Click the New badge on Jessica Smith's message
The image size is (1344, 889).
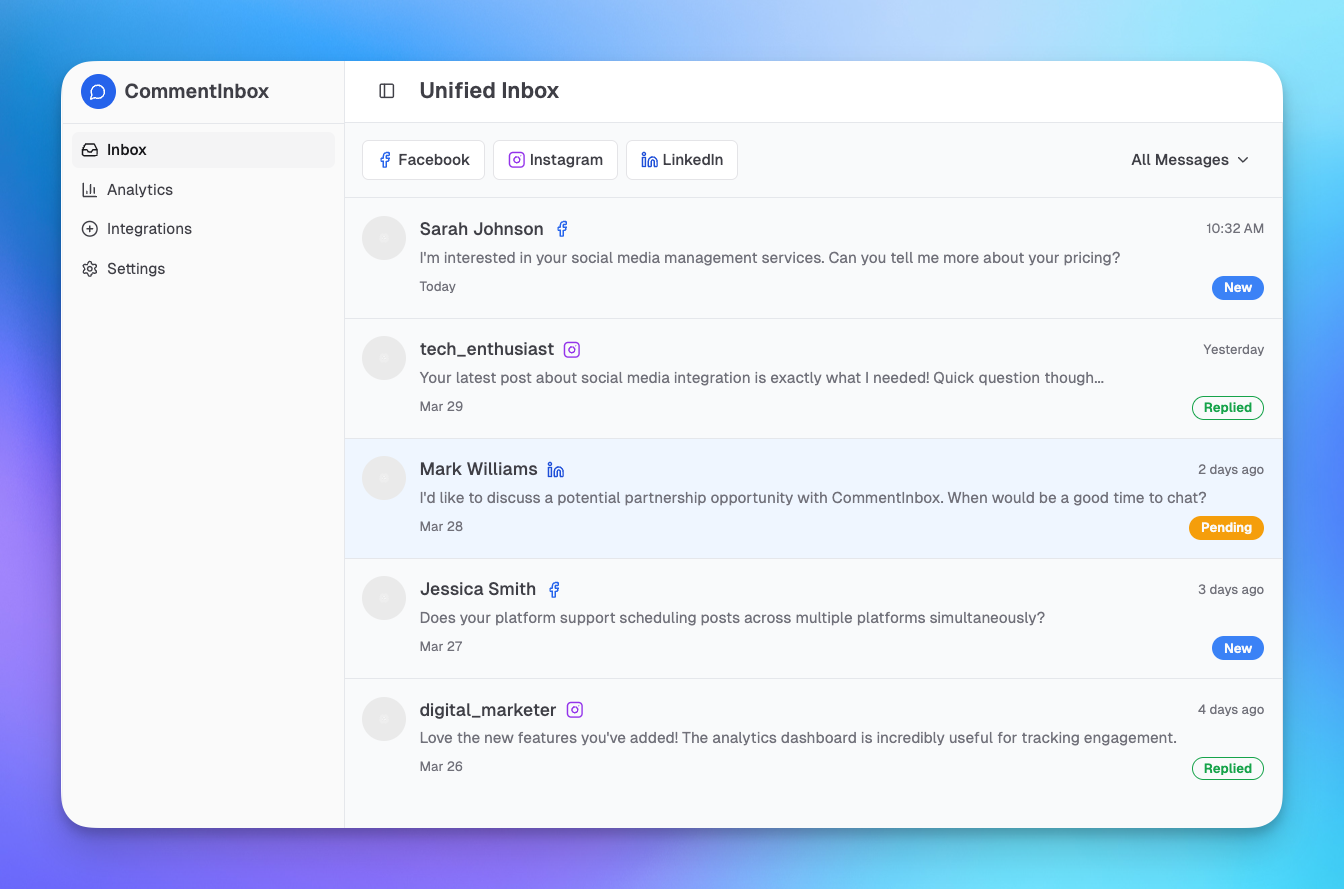[1237, 647]
